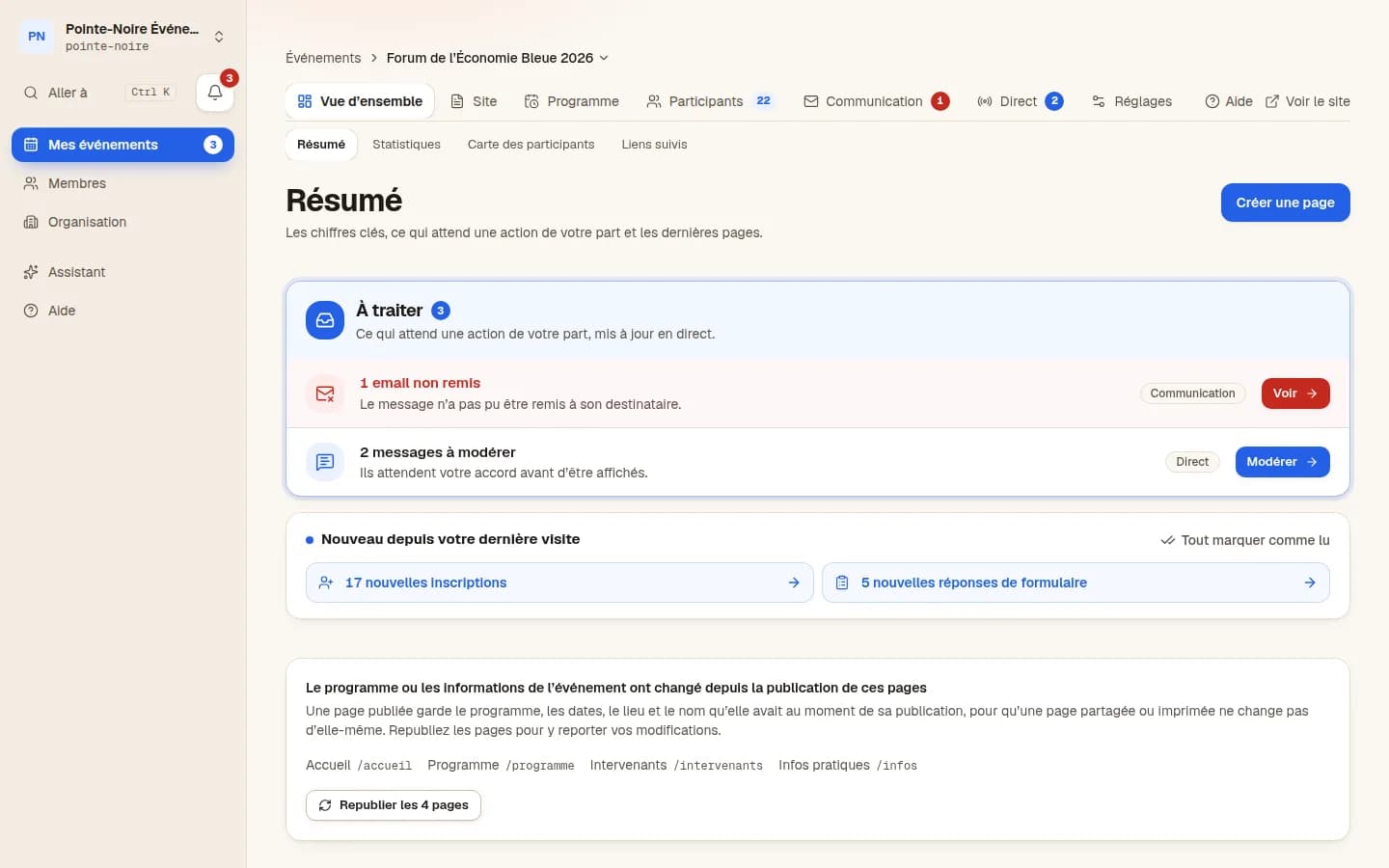Click the À traiter inbox icon

(x=325, y=320)
